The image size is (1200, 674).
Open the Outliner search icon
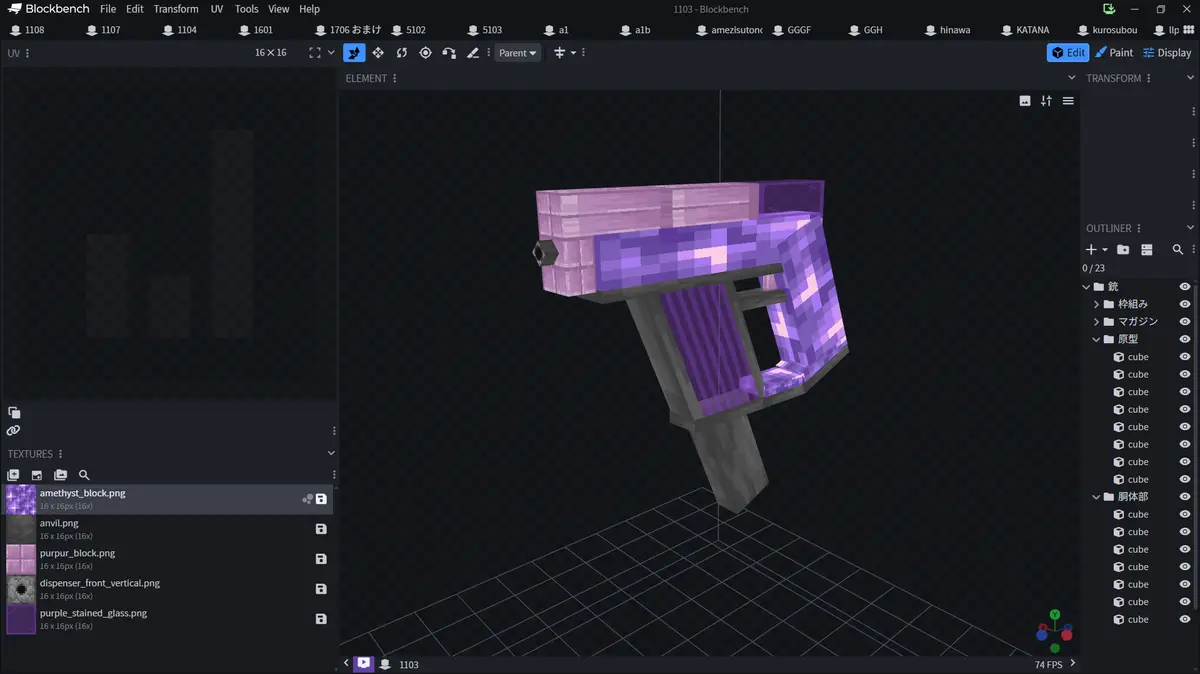(x=1177, y=249)
